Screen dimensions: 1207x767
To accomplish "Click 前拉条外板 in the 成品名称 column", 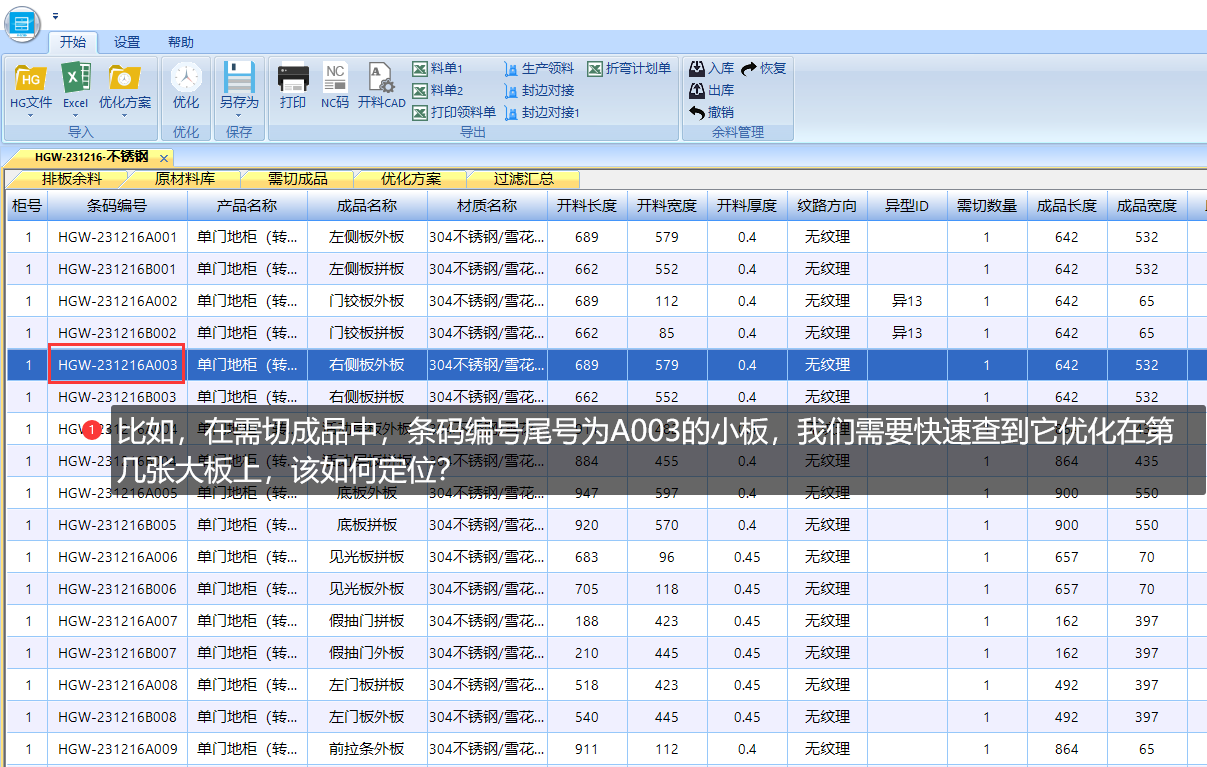I will click(367, 749).
